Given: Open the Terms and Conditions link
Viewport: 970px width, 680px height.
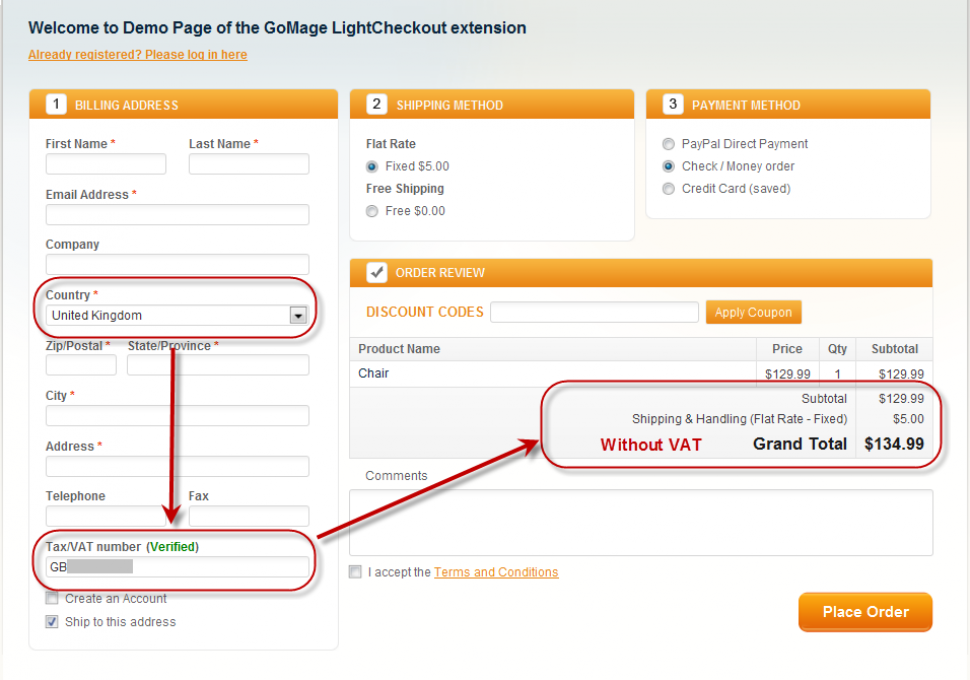Looking at the screenshot, I should (496, 573).
